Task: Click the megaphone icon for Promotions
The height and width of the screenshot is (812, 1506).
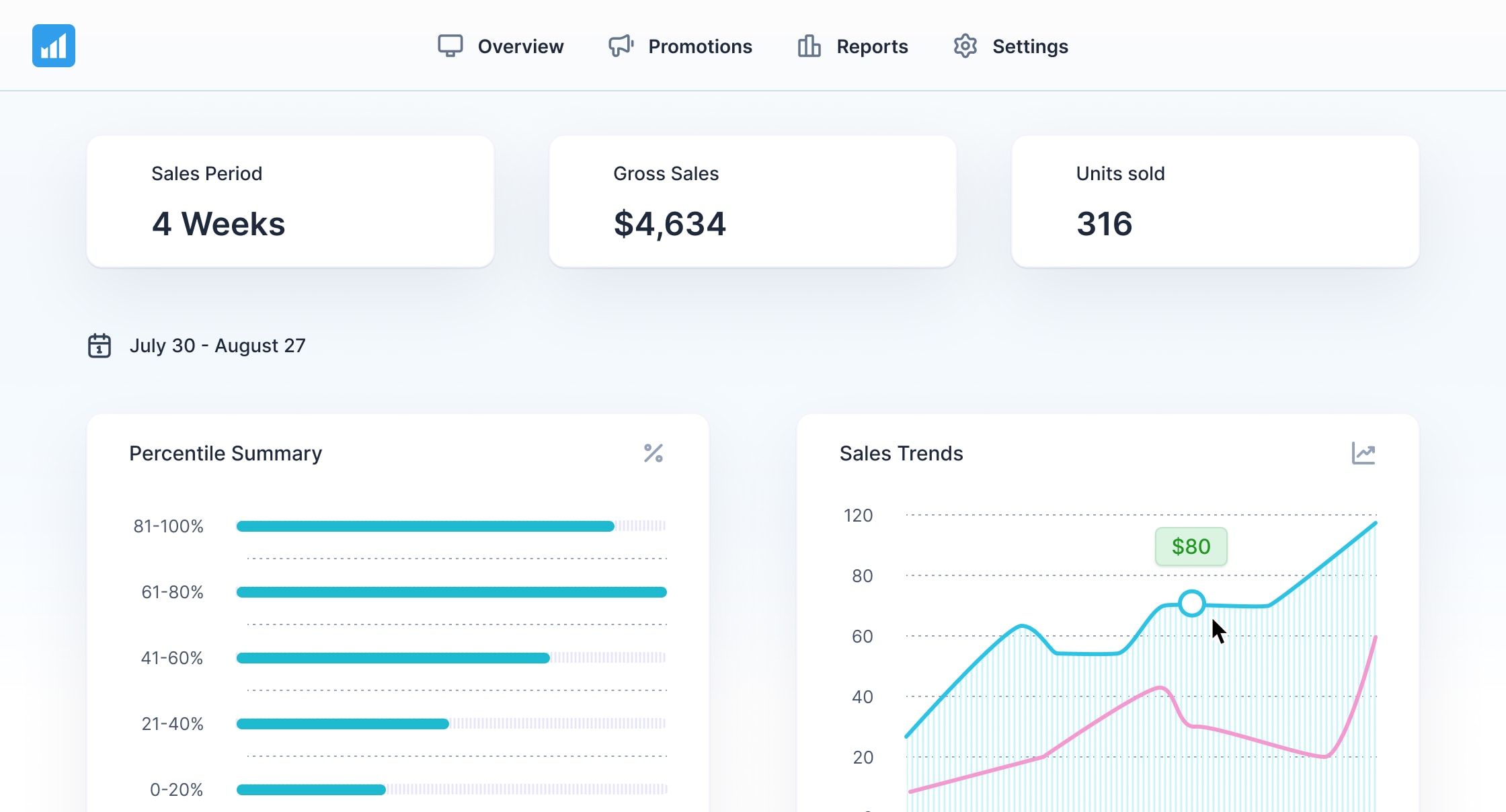Action: 620,46
